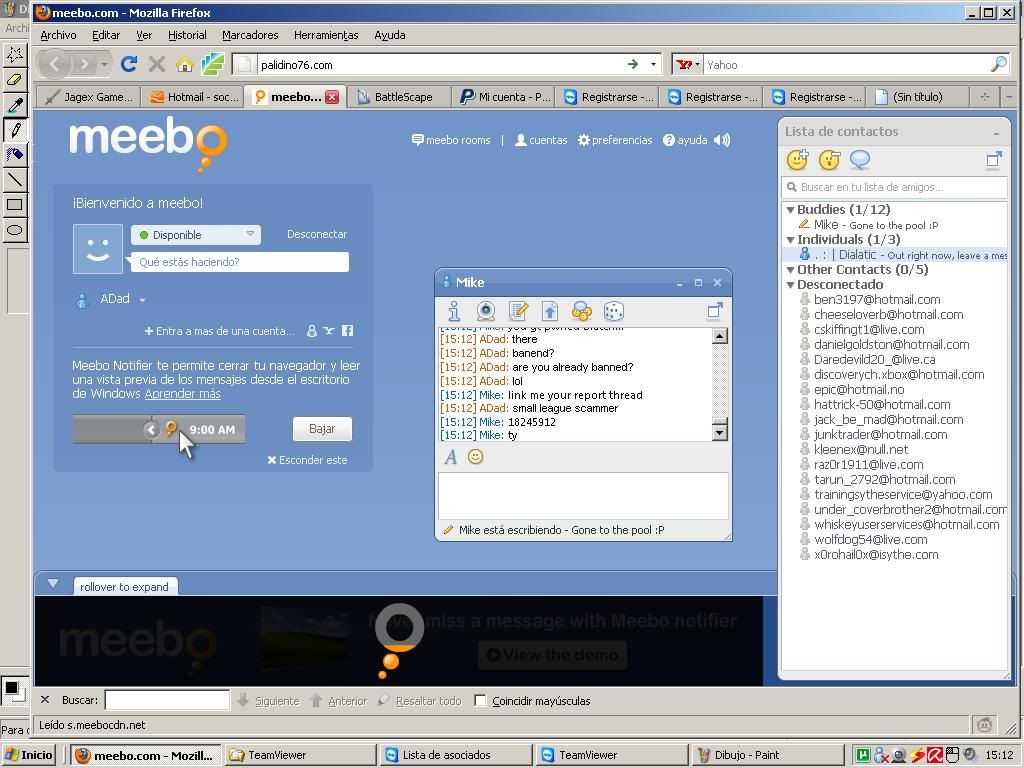Open the emoticon picker in chat

click(x=475, y=456)
